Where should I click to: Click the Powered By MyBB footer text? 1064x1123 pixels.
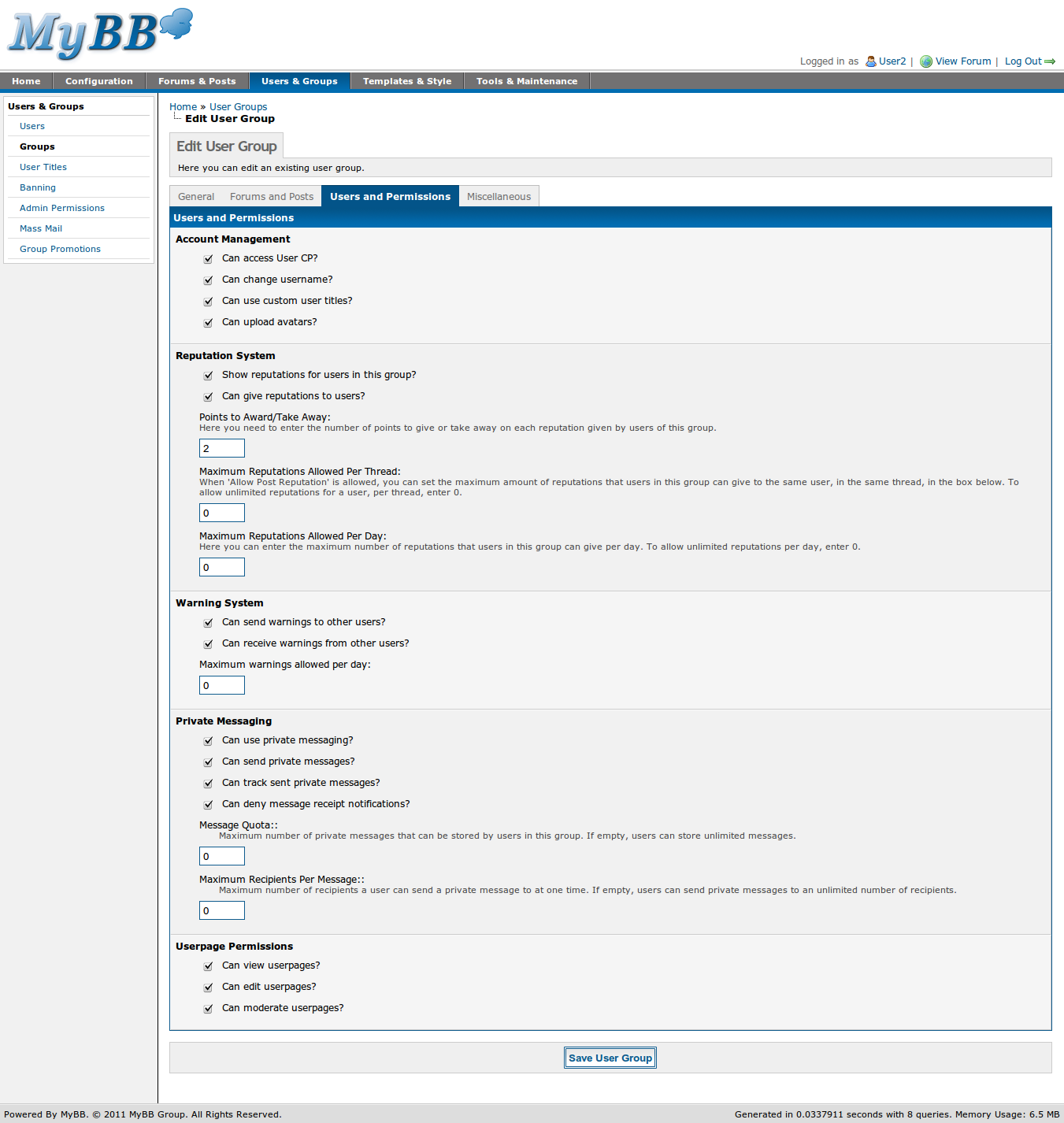143,1114
